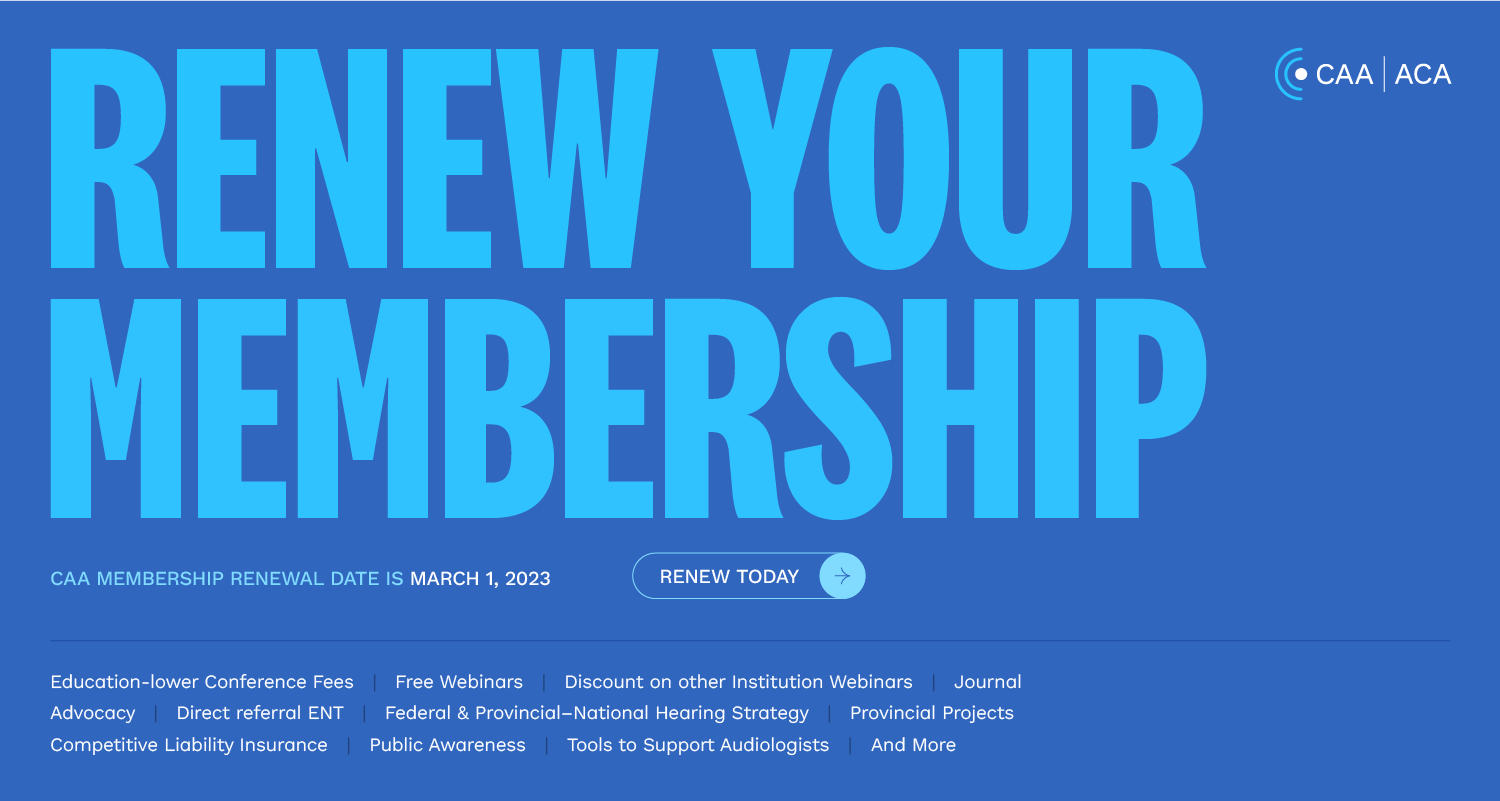Click the Public Awareness item
Screen dimensions: 1500x801
447,745
